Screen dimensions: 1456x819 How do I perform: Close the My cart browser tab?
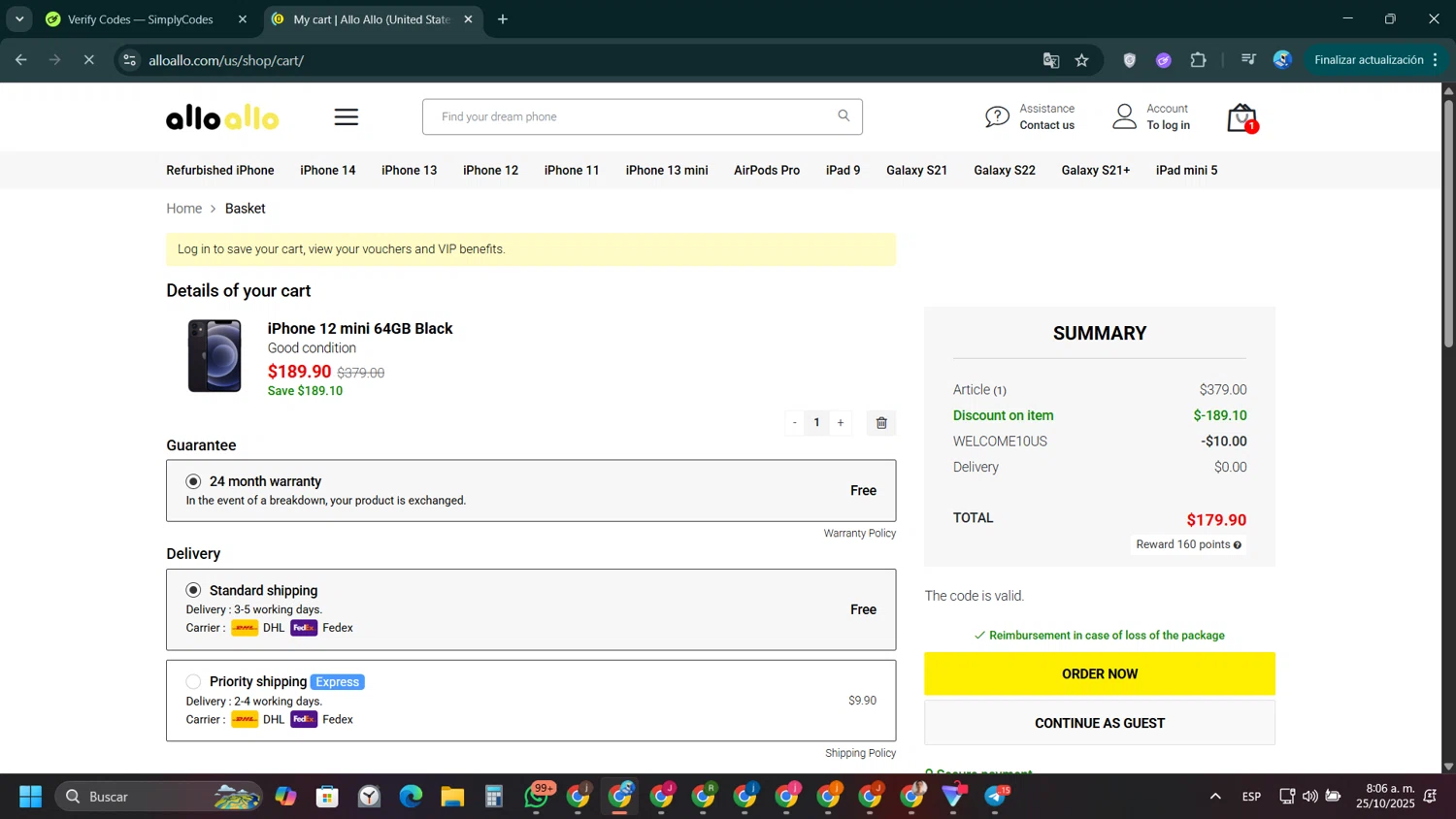pyautogui.click(x=468, y=19)
